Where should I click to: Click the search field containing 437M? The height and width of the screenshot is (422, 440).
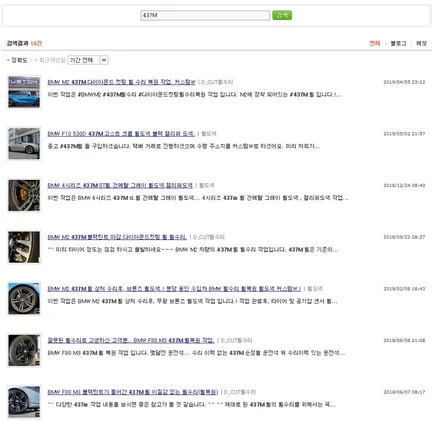tap(205, 15)
